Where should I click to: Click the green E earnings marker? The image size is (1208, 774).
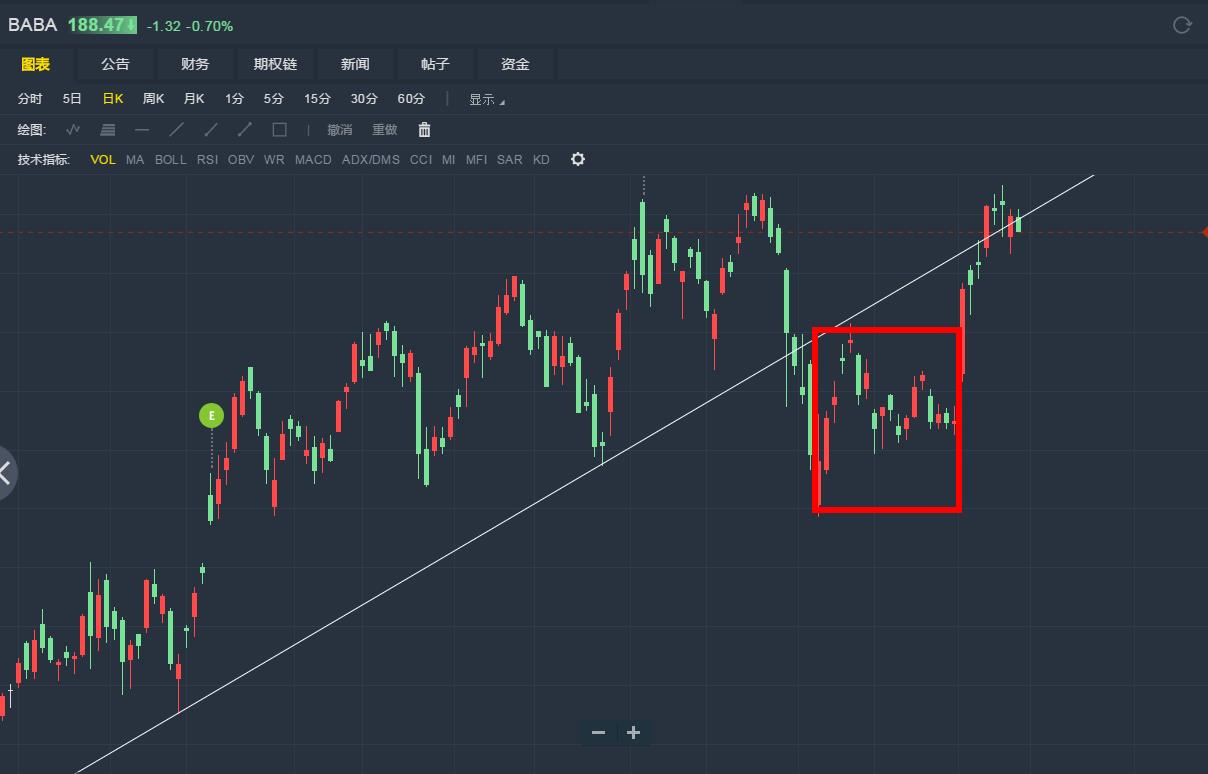click(211, 415)
